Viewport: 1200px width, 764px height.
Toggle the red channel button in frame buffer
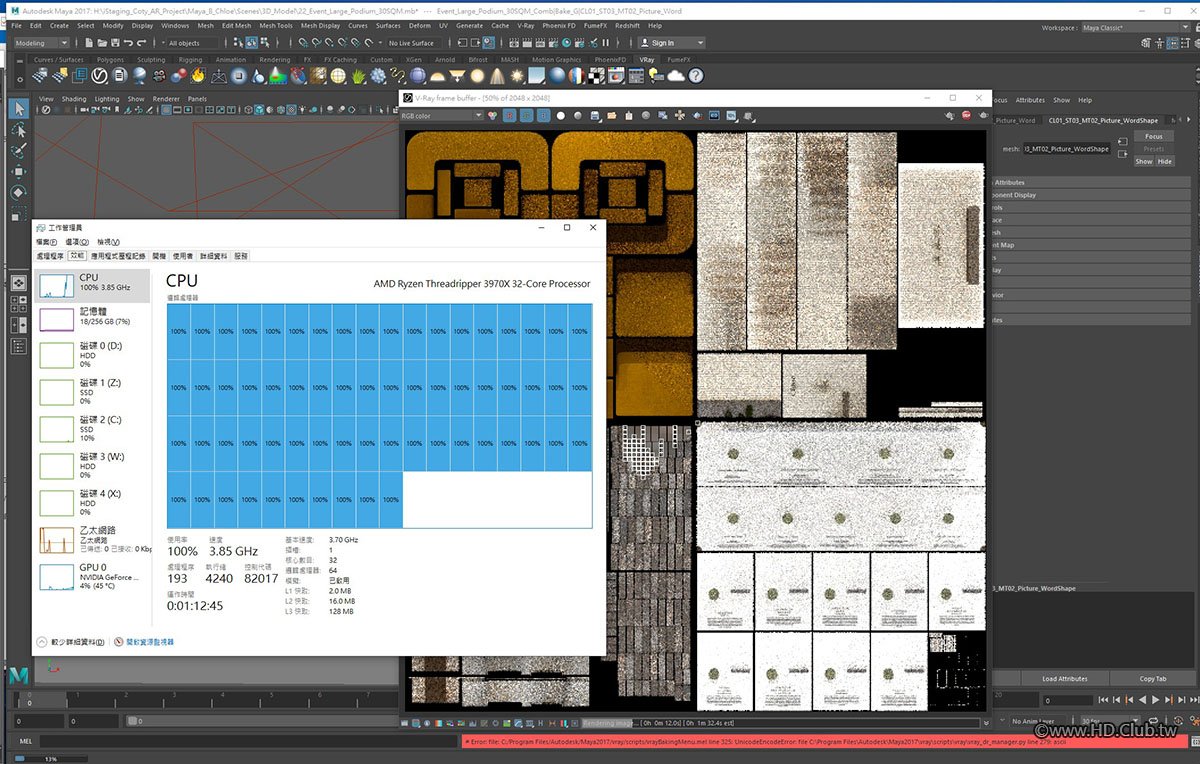(x=509, y=116)
